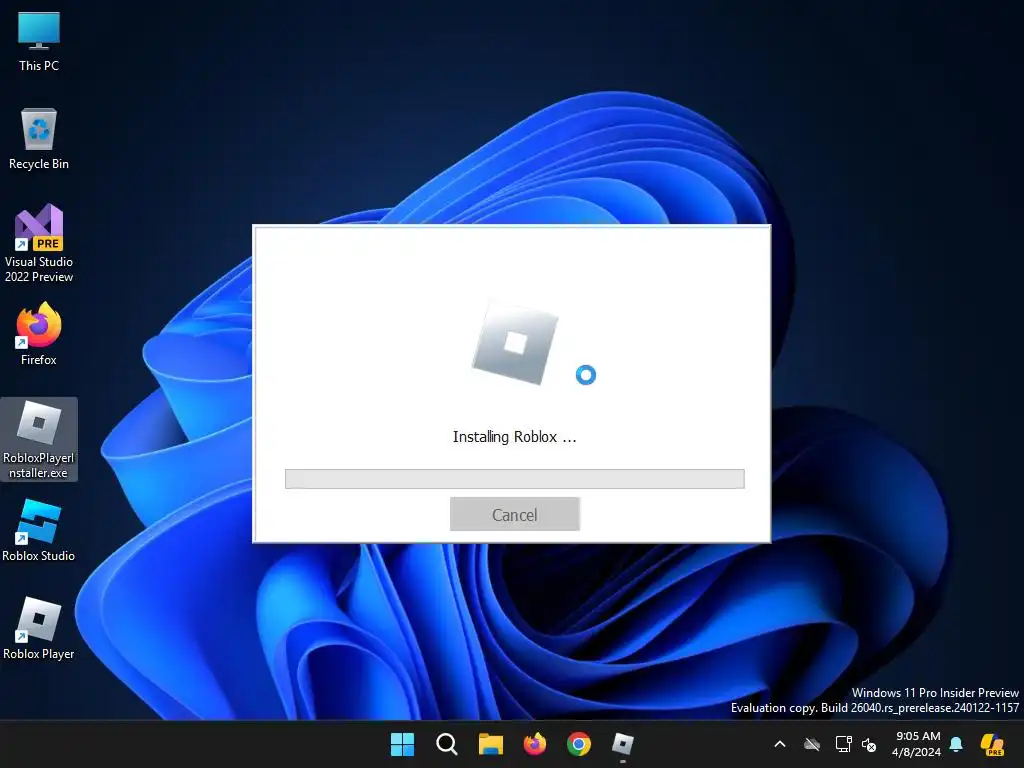The width and height of the screenshot is (1024, 768).
Task: Click the OneDrive cloud tray icon
Action: [x=812, y=744]
